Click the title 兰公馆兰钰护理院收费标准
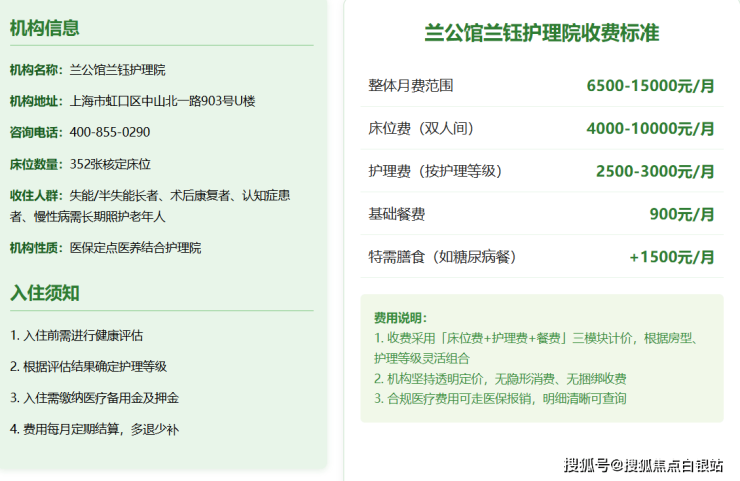 click(x=542, y=33)
